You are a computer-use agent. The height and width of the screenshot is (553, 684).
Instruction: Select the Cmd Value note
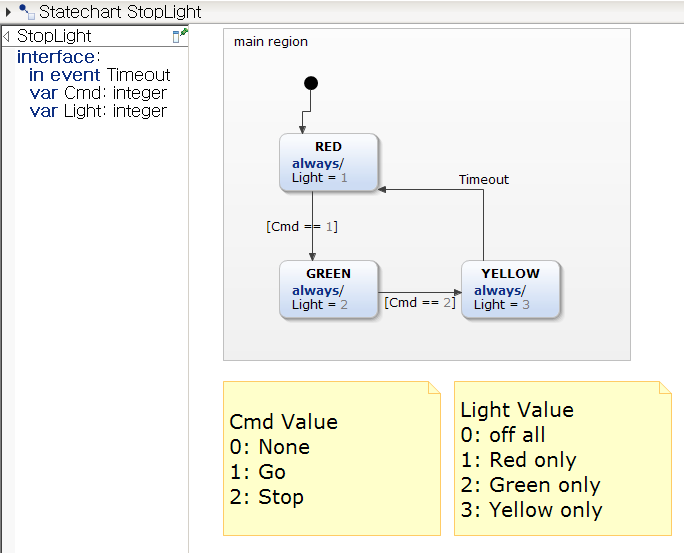coord(332,458)
